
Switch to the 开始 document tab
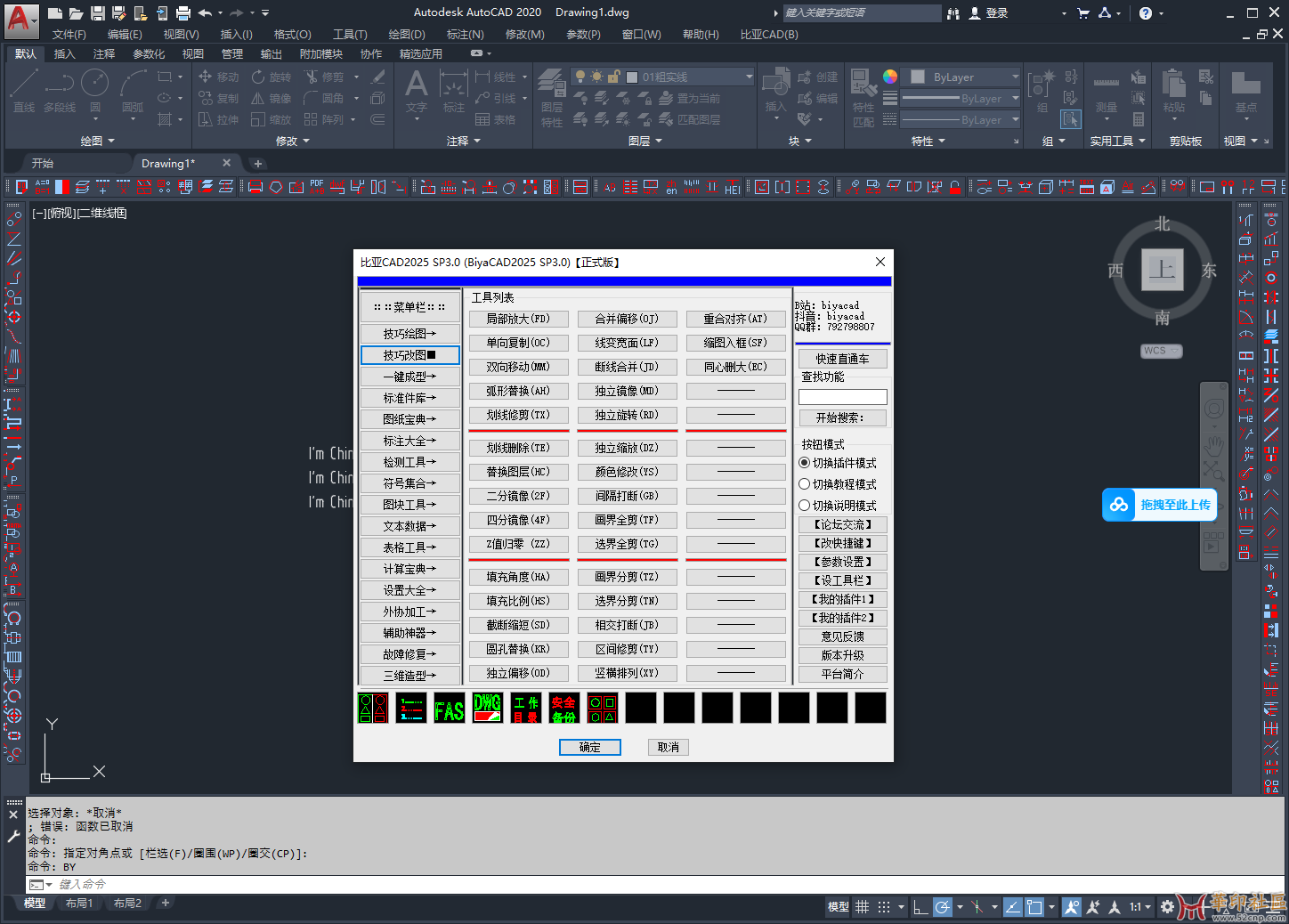pos(43,164)
